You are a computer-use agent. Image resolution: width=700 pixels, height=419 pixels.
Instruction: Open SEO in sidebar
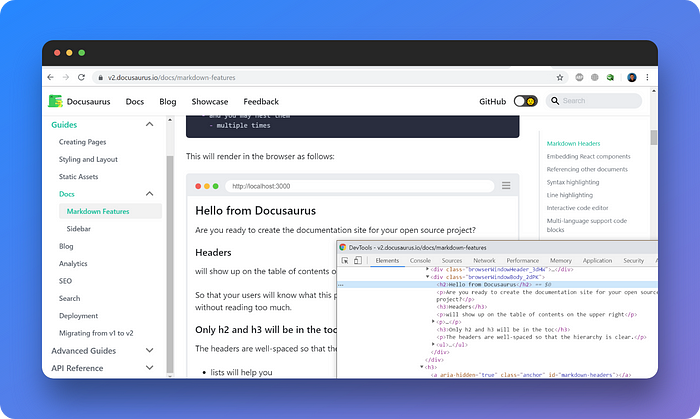(65, 281)
